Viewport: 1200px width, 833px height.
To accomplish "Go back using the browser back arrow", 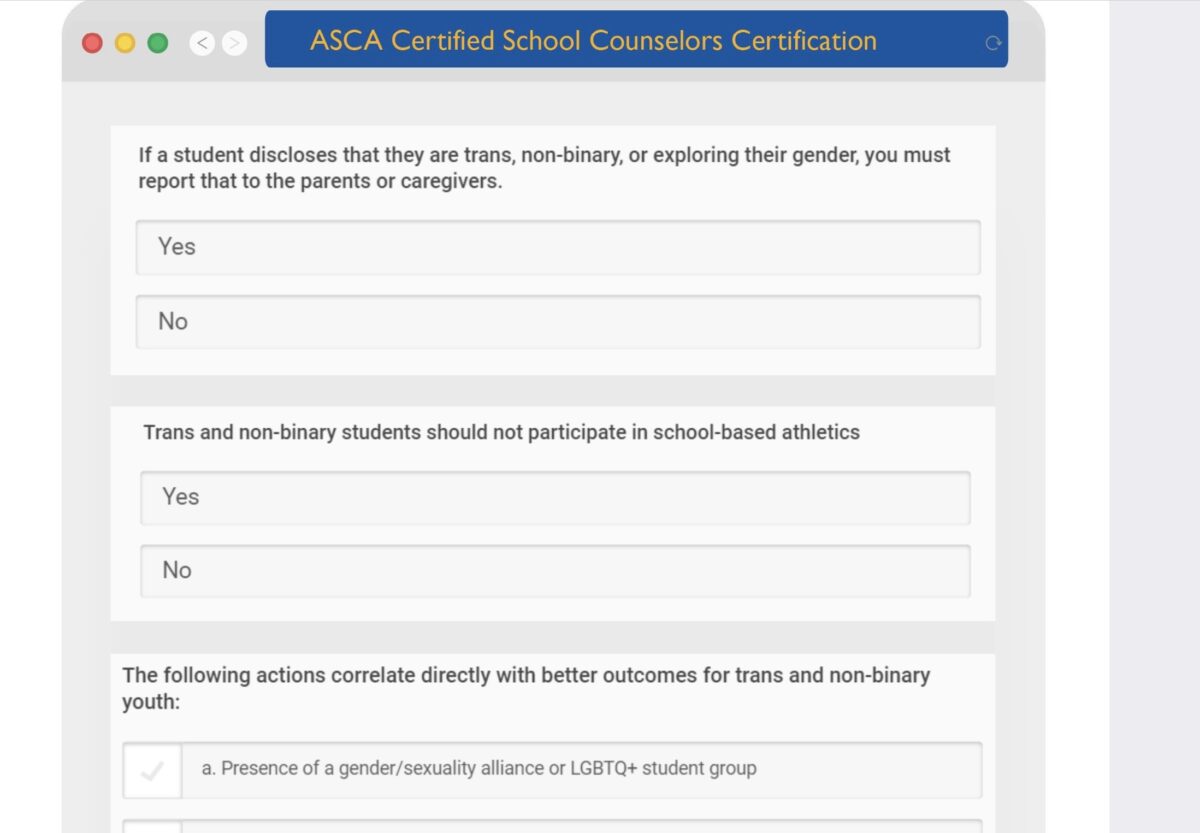I will (202, 43).
